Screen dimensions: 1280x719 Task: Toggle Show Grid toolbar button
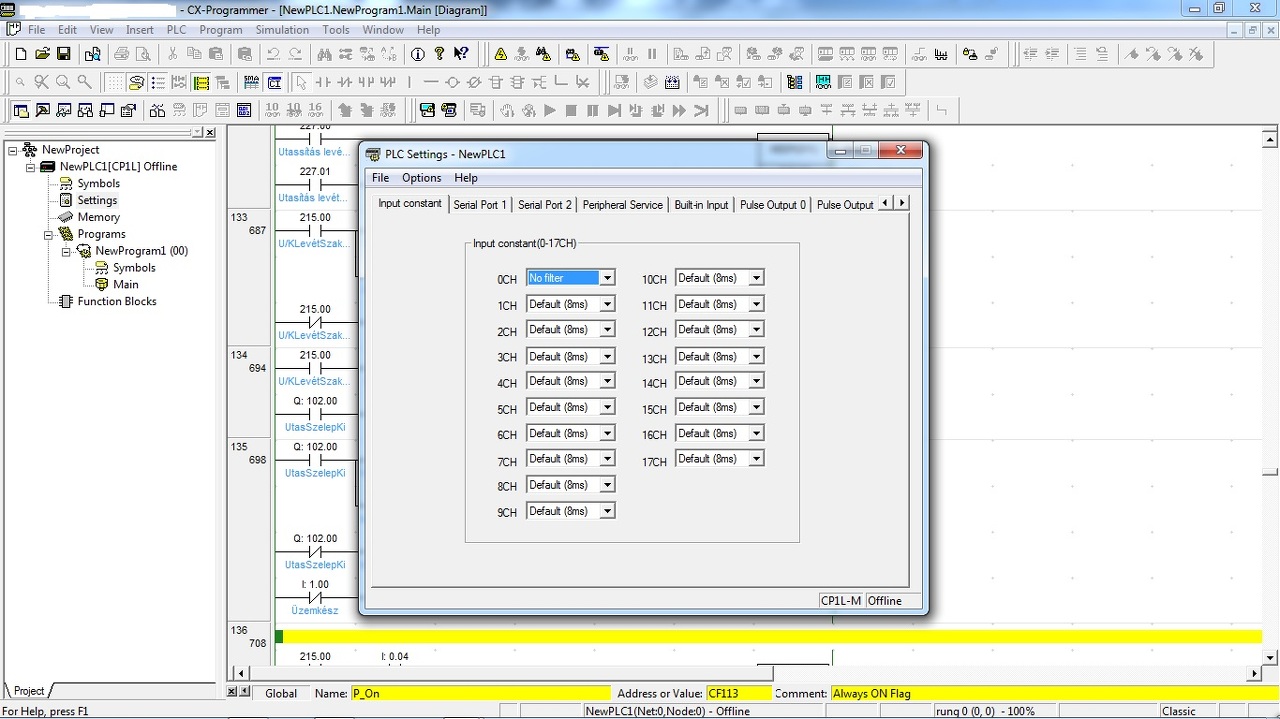115,82
